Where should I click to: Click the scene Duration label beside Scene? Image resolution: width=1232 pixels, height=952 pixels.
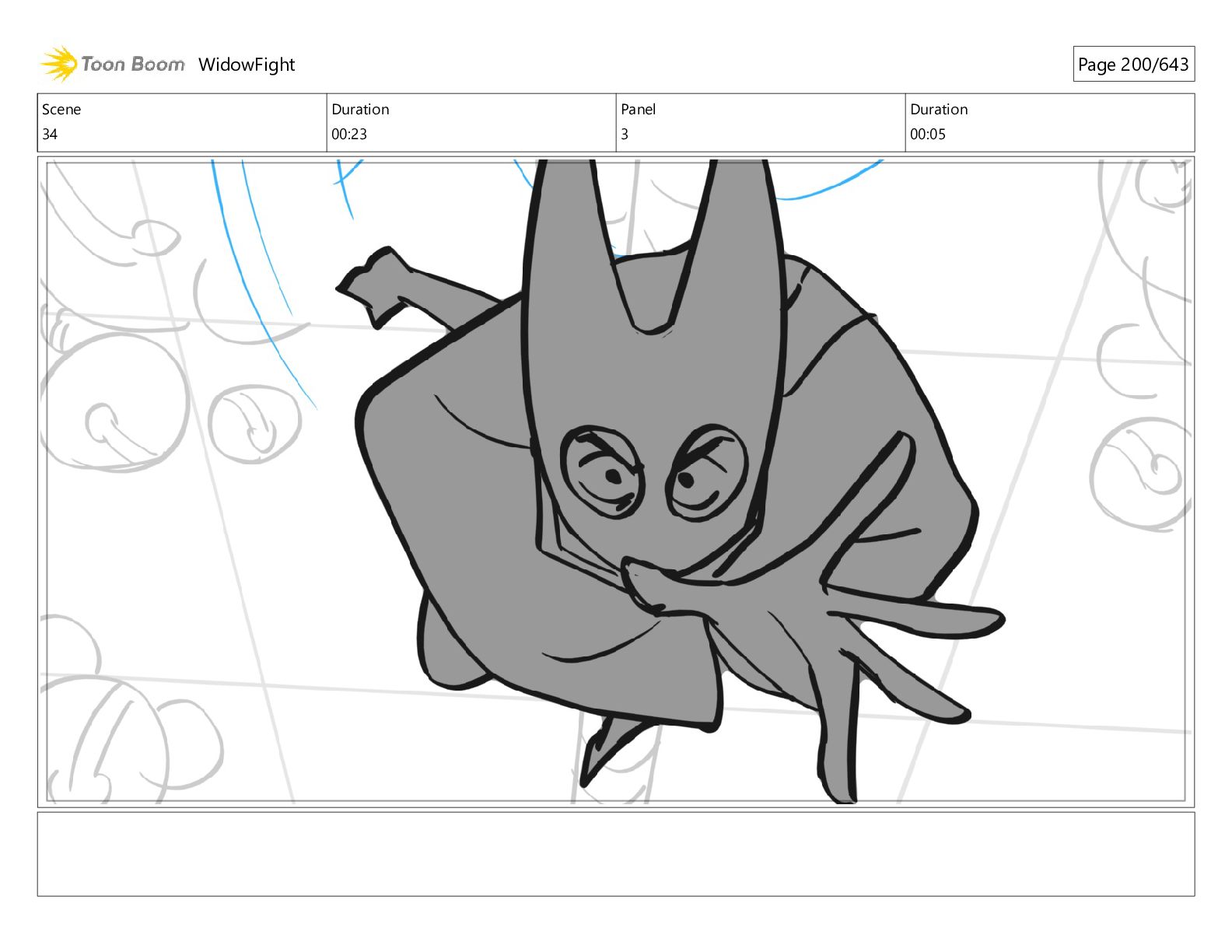pyautogui.click(x=360, y=110)
